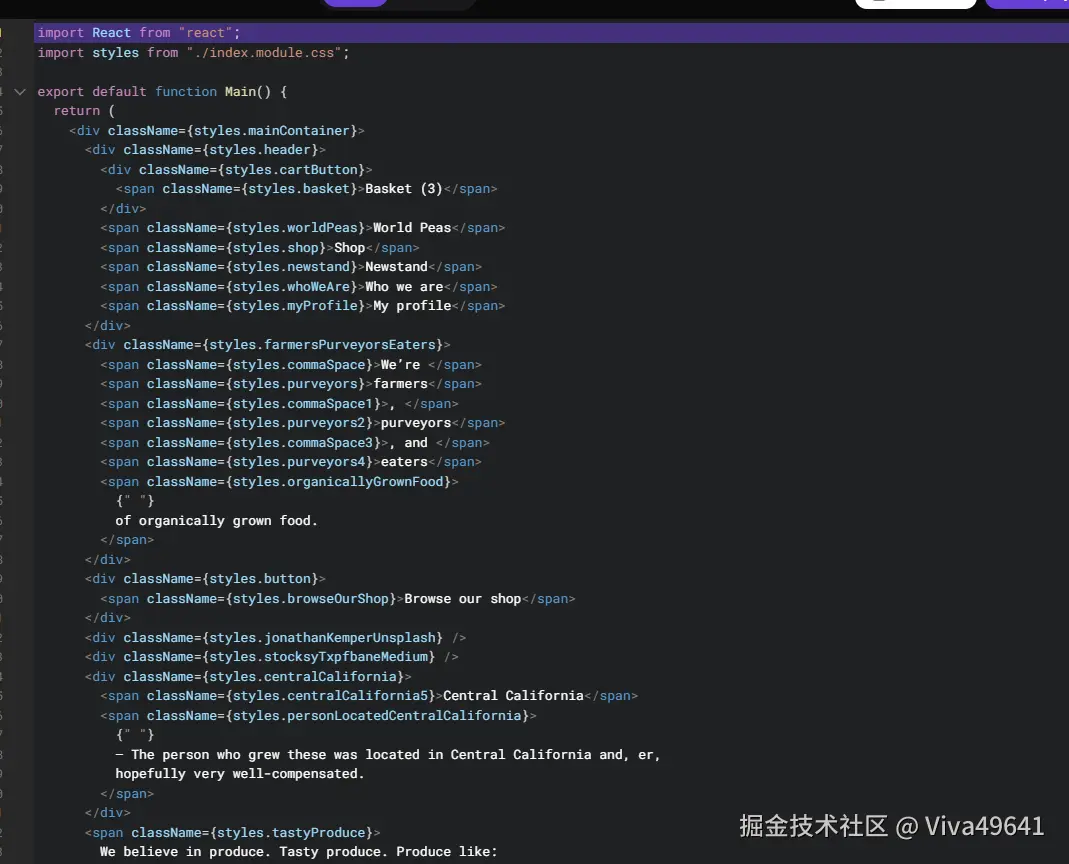Click styles.tastyProduce className
The height and width of the screenshot is (864, 1069).
point(291,833)
